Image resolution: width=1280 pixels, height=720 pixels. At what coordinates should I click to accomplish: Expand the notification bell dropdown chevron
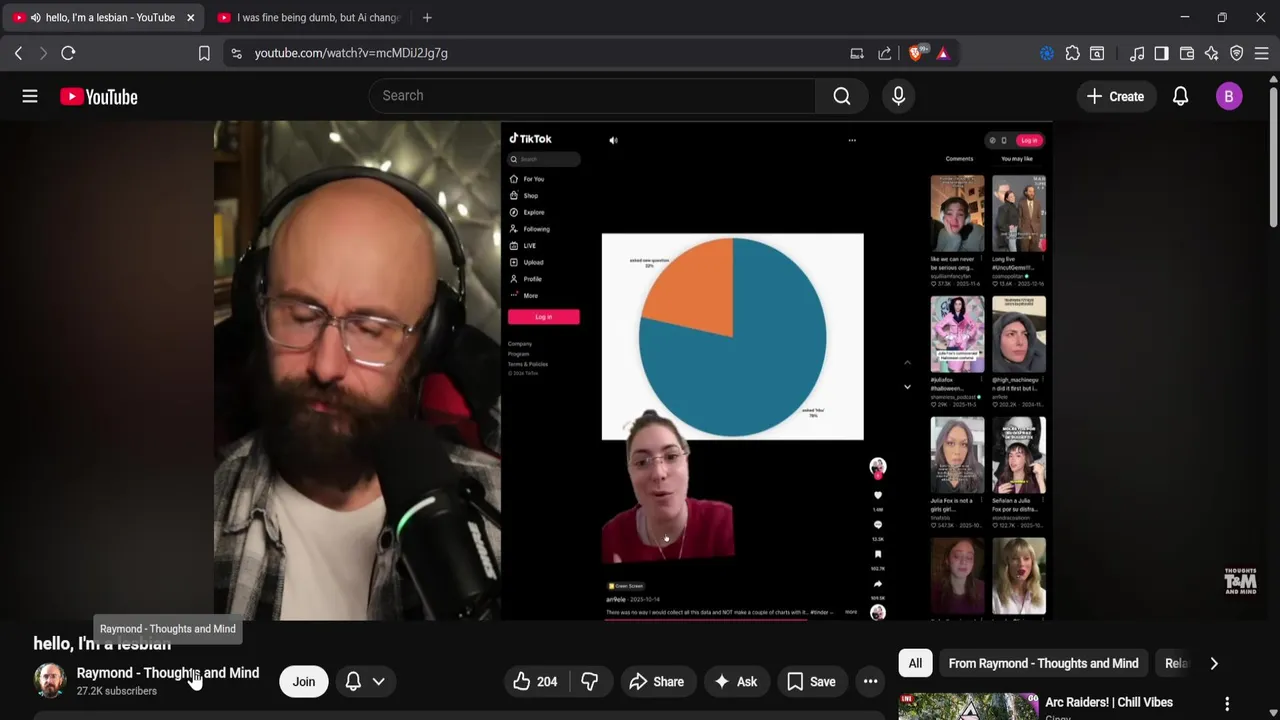[x=379, y=682]
